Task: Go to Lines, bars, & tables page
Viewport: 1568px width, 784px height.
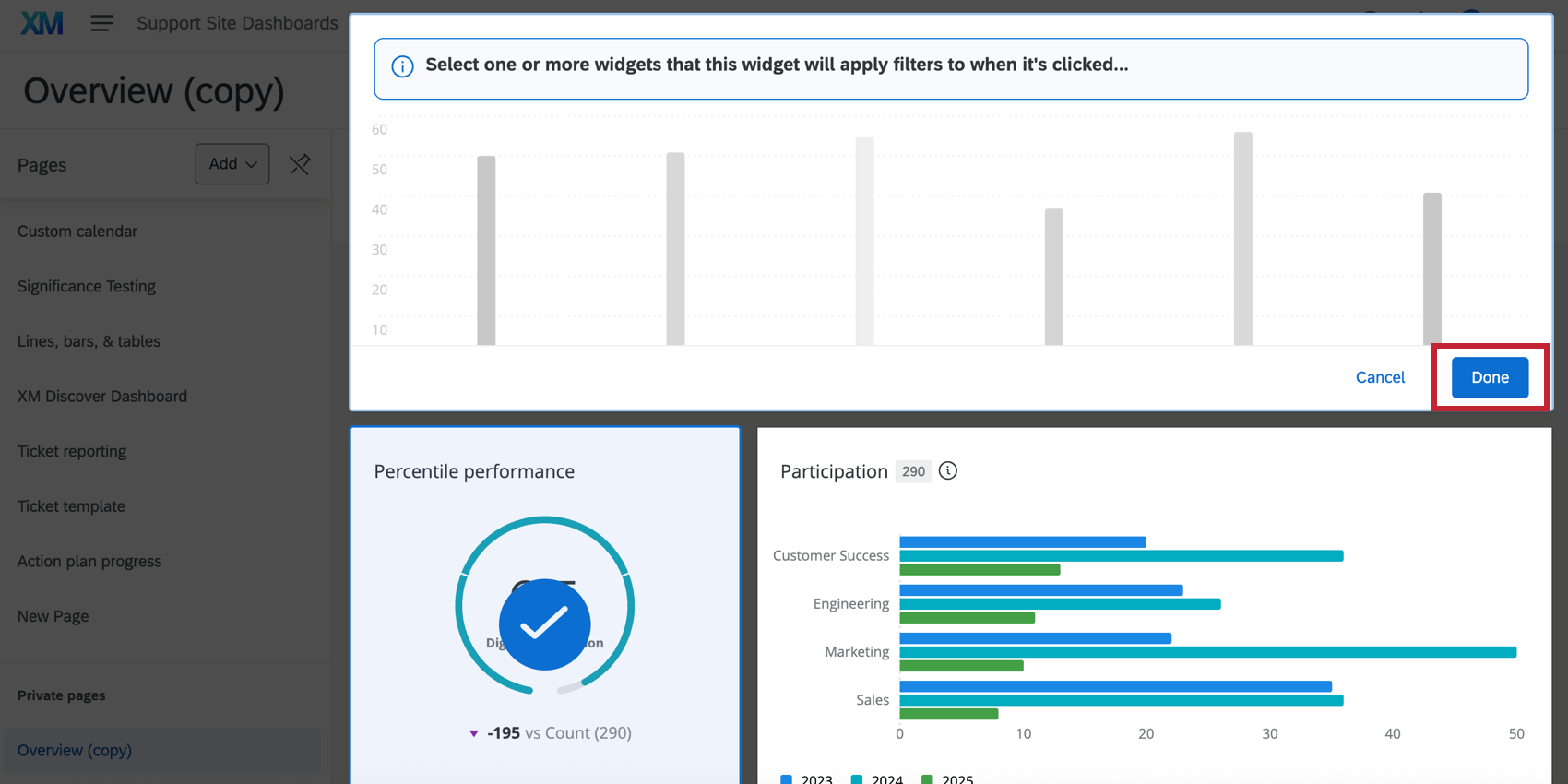Action: 89,341
